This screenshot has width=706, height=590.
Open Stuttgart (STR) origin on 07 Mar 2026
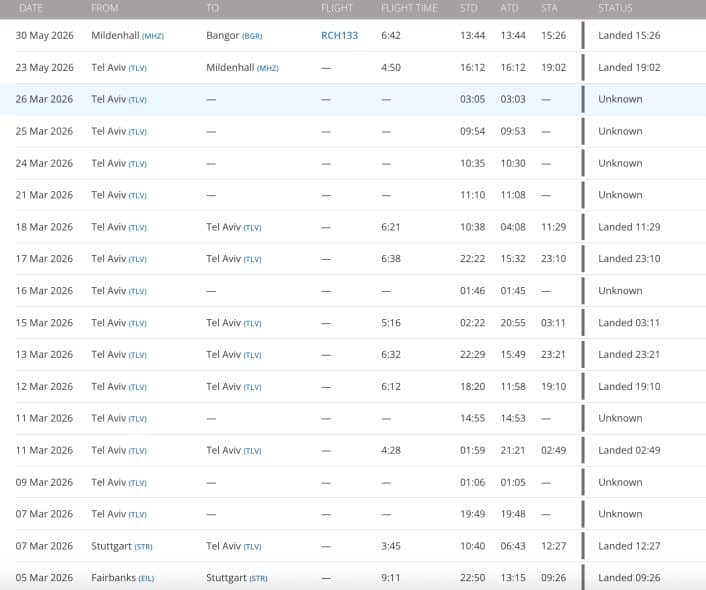122,546
